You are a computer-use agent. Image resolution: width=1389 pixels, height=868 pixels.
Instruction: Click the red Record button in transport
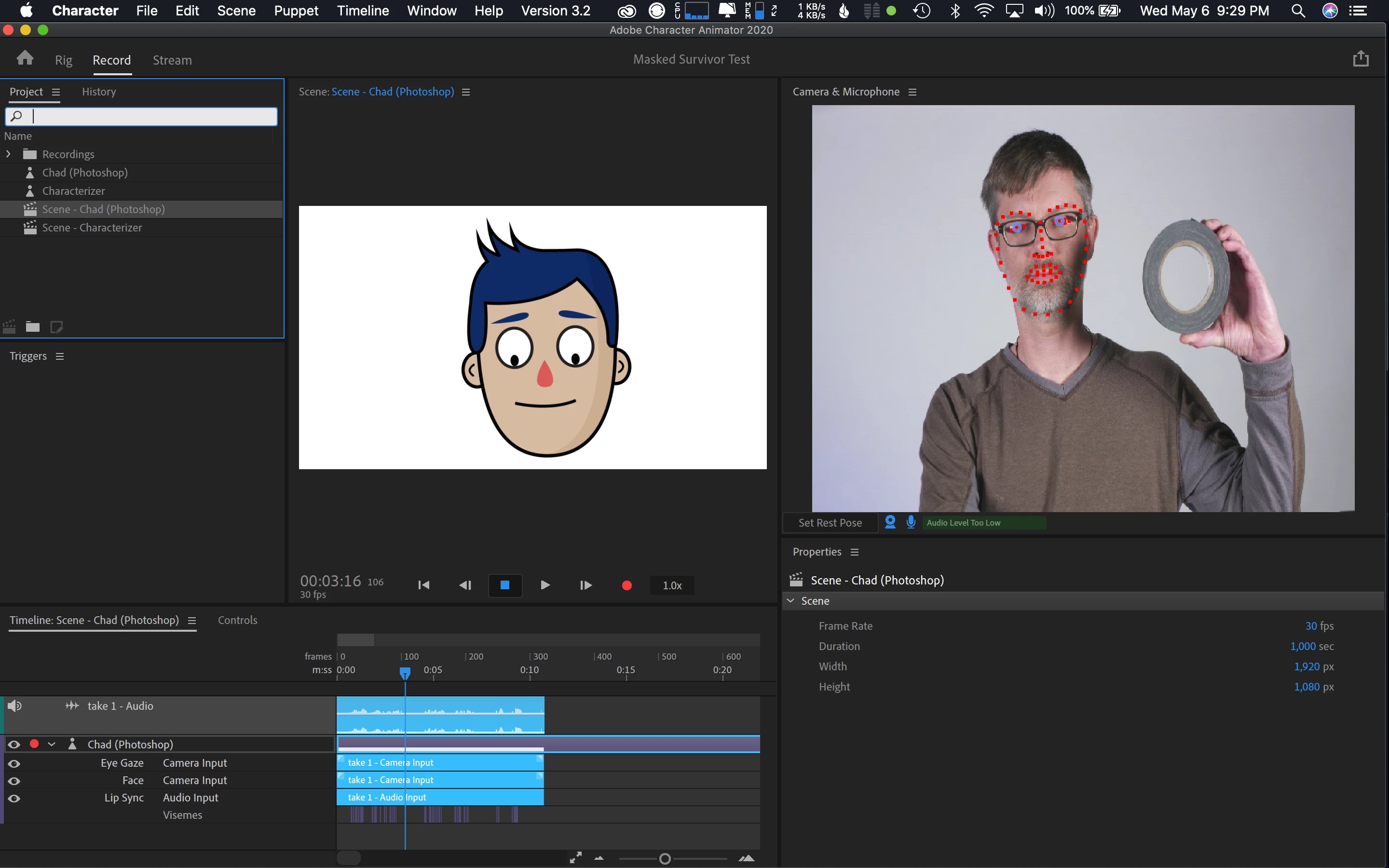627,585
